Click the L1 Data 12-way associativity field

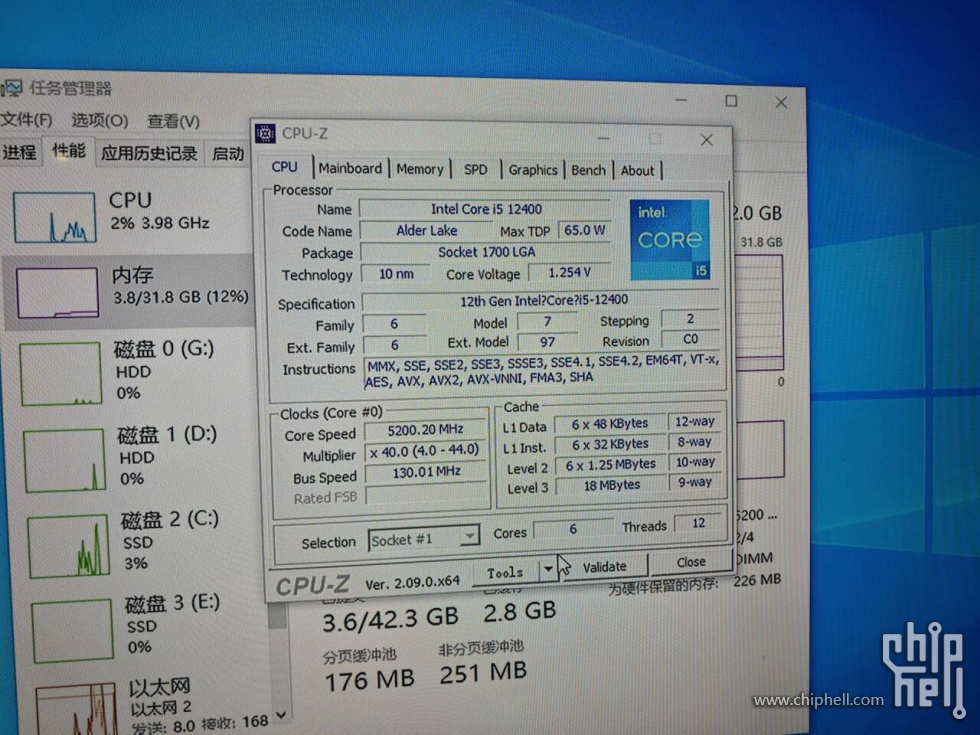tap(694, 422)
